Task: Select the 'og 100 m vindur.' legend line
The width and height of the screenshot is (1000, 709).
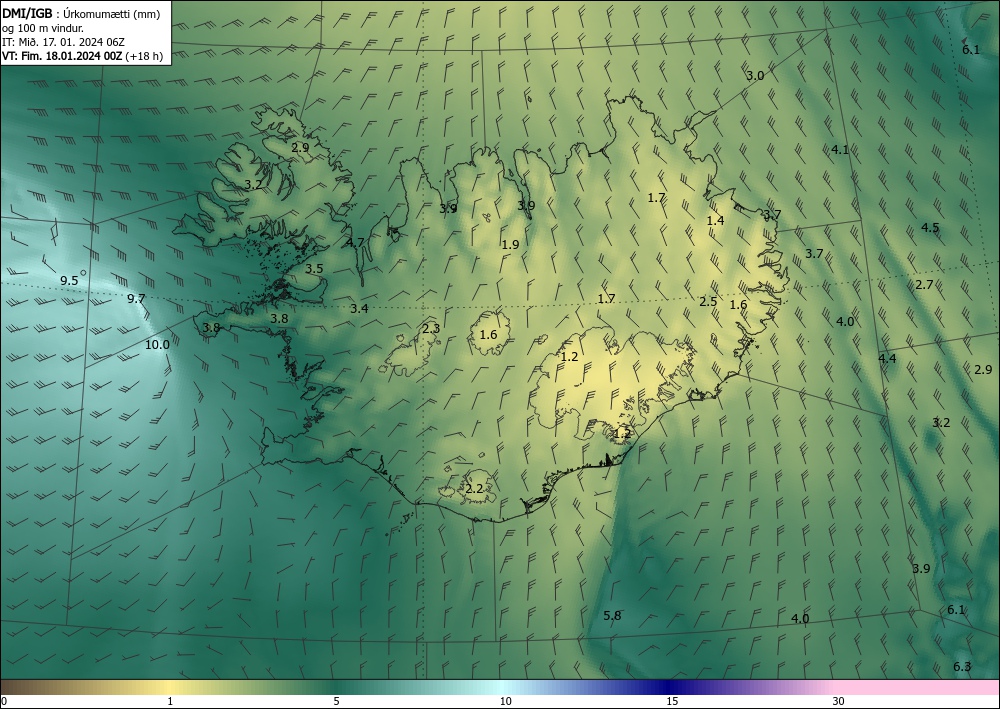Action: pyautogui.click(x=43, y=28)
